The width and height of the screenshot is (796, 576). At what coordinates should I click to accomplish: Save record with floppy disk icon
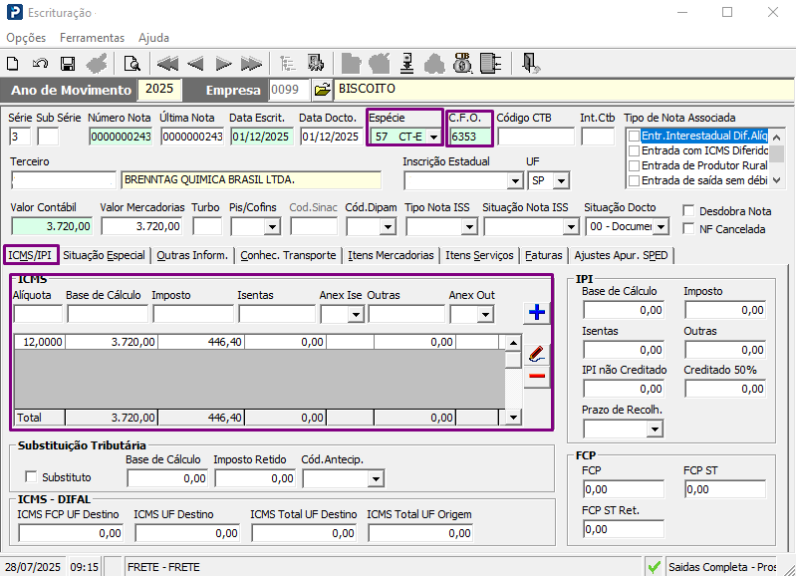point(68,63)
